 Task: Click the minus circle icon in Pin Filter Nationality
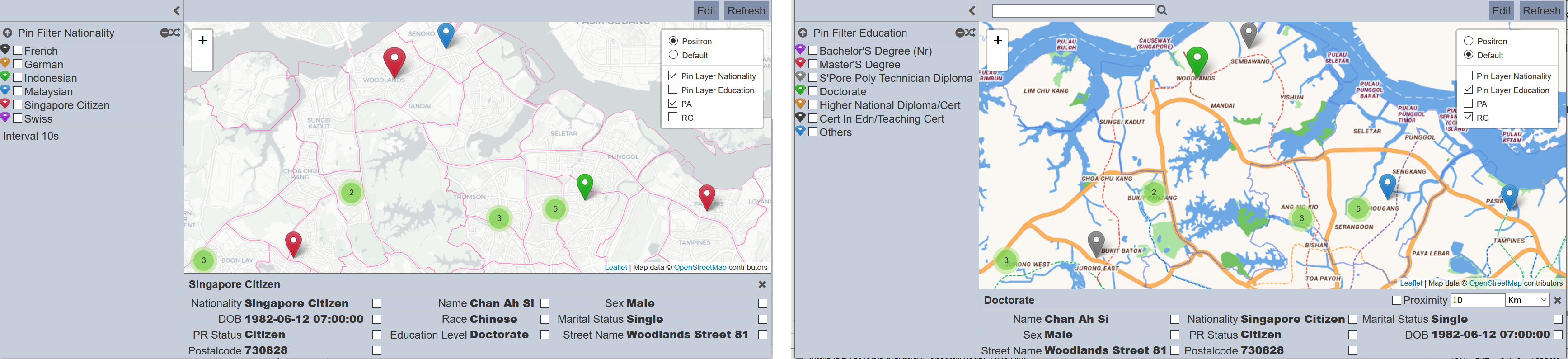(164, 33)
